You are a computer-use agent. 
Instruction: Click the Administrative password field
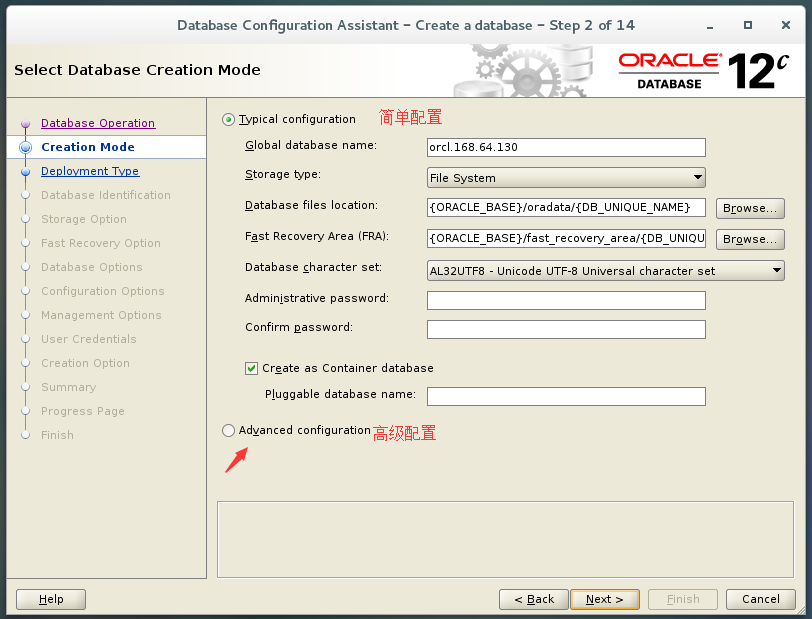tap(566, 300)
